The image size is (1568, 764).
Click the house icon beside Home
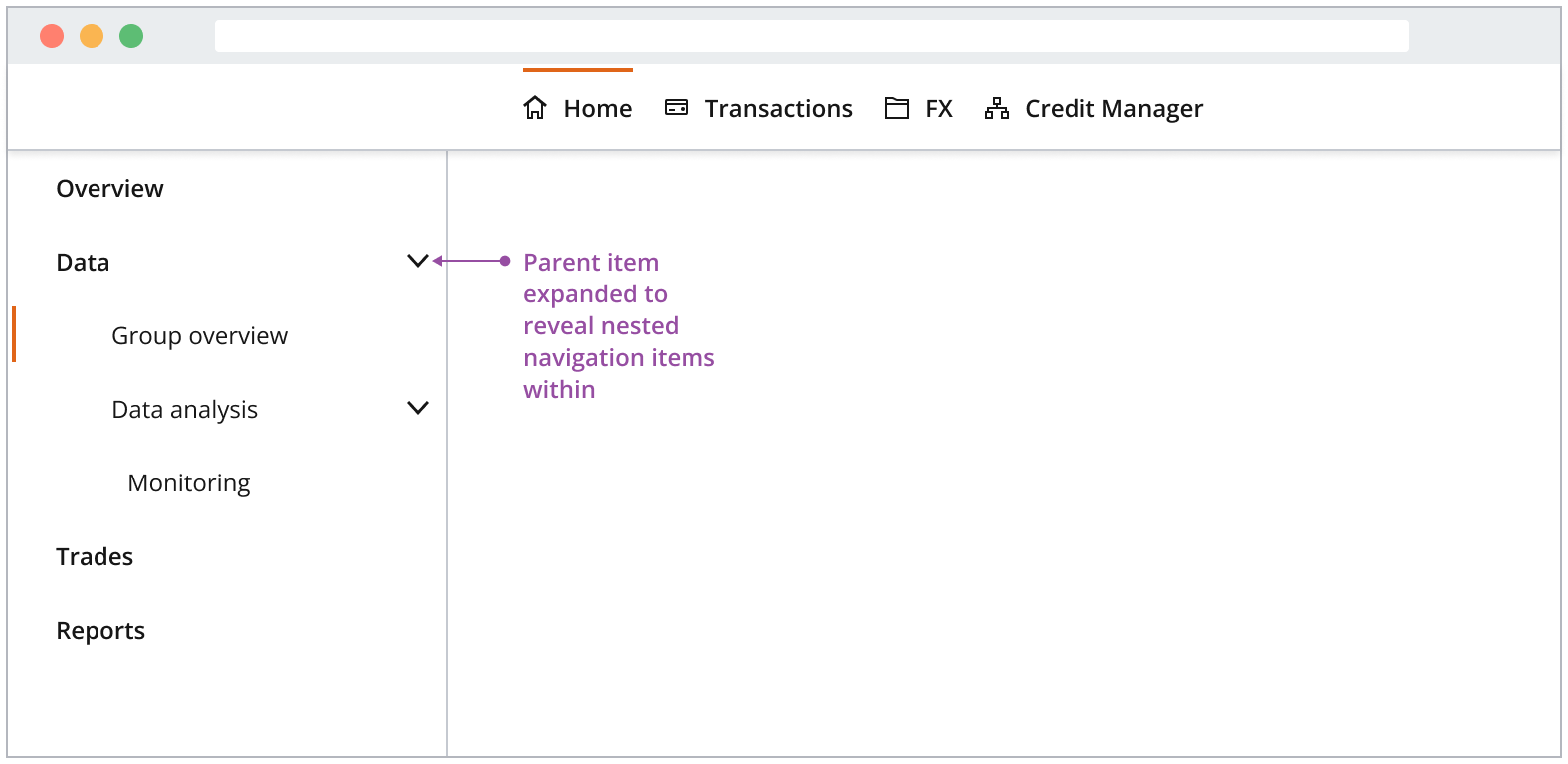coord(535,108)
